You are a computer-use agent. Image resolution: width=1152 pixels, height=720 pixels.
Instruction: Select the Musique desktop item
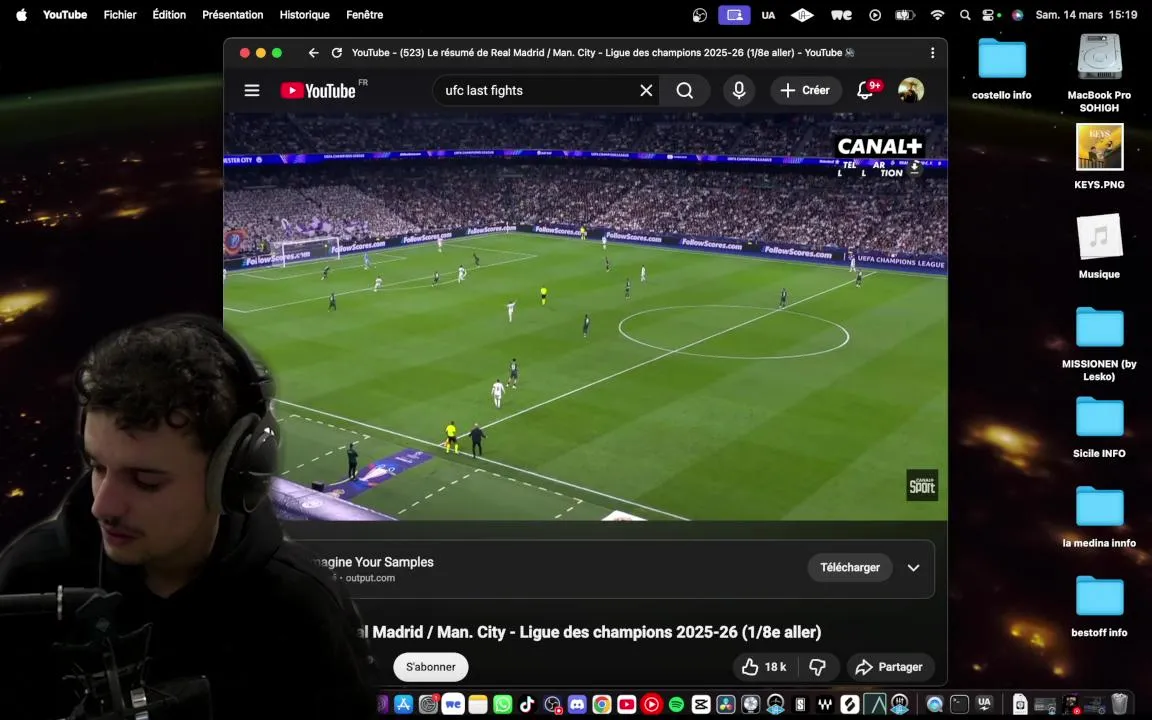[x=1099, y=246]
